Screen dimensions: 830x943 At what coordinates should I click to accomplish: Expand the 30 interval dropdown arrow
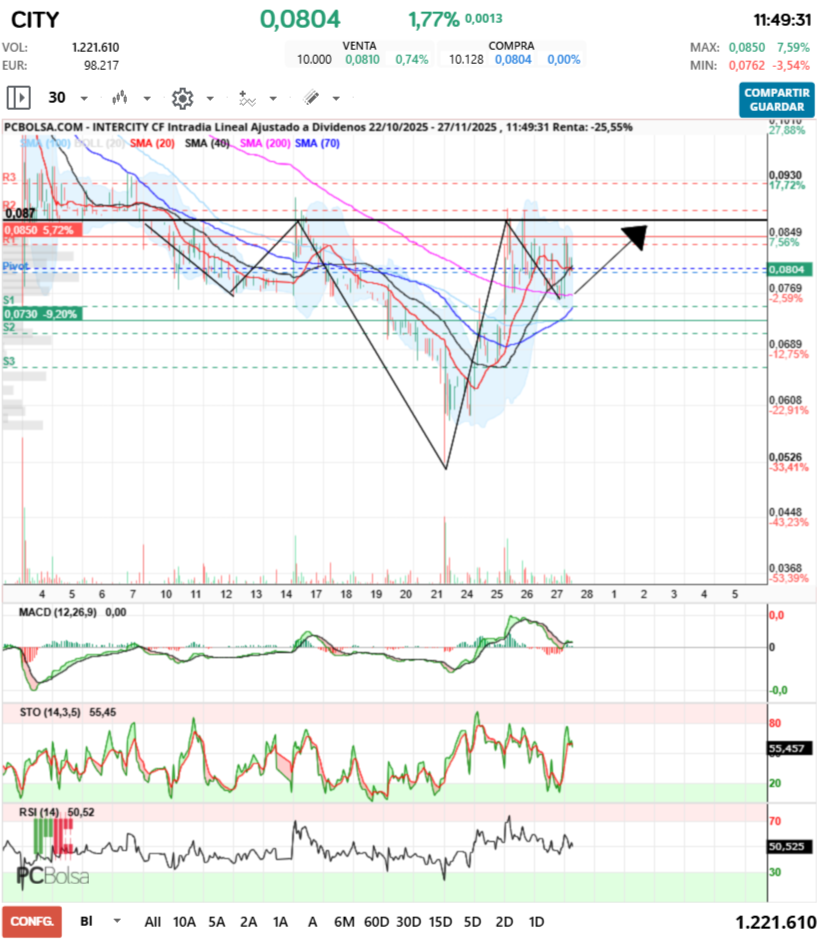pyautogui.click(x=84, y=99)
